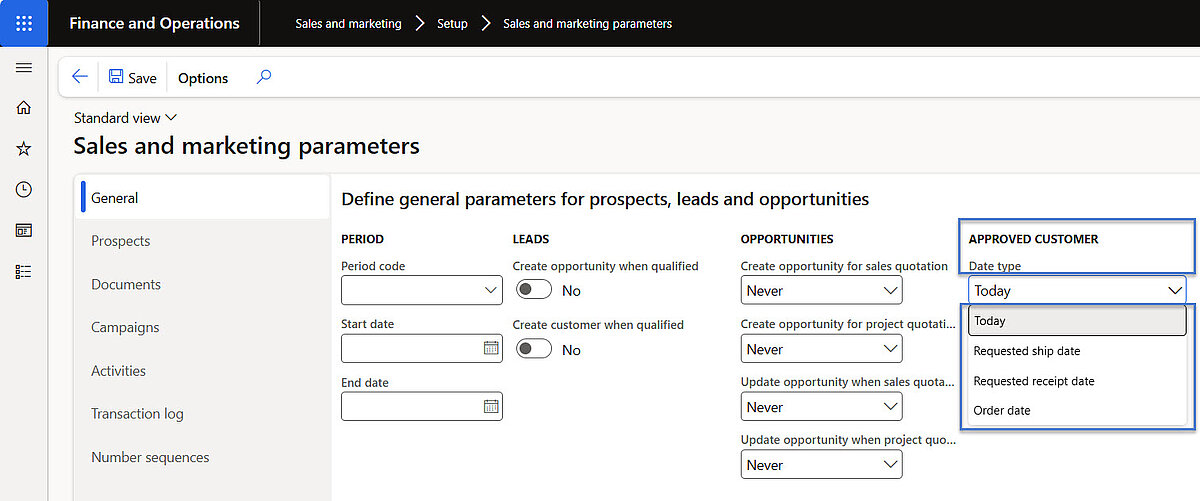Open Start date calendar picker
This screenshot has width=1200, height=501.
pyautogui.click(x=491, y=348)
